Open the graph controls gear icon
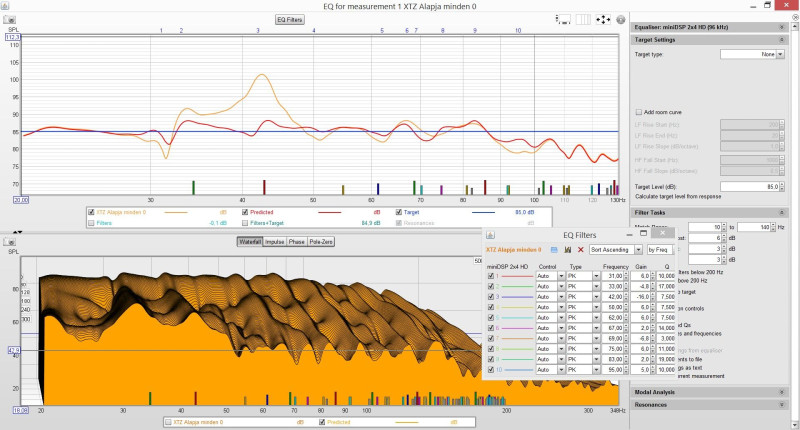This screenshot has height=430, width=800. click(620, 19)
